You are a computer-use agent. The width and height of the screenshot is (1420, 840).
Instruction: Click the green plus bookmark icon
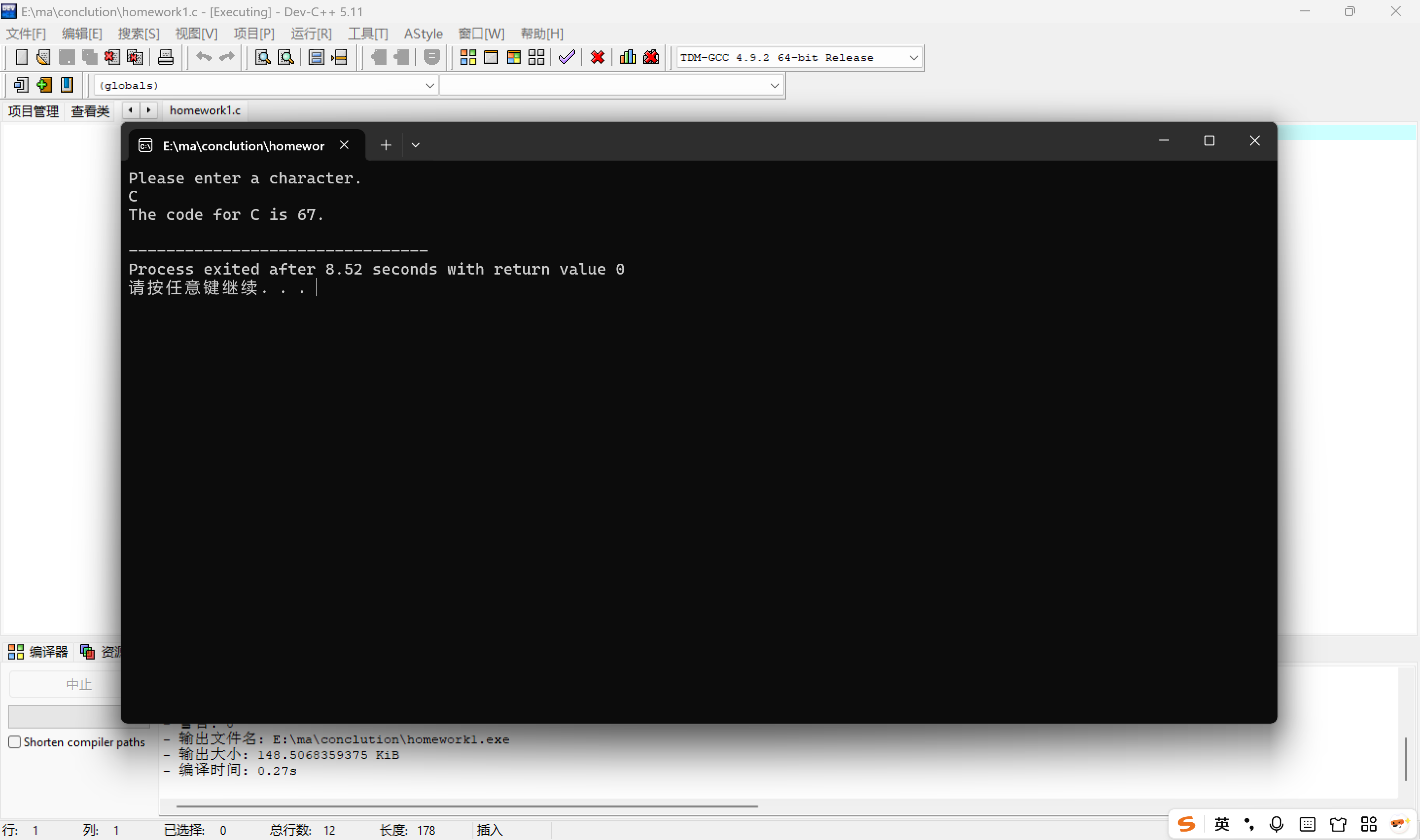pos(44,85)
